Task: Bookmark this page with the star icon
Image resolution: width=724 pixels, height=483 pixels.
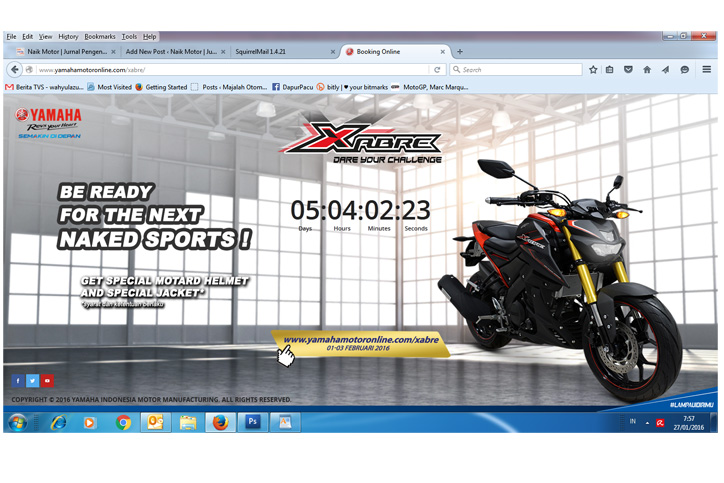Action: click(x=593, y=70)
